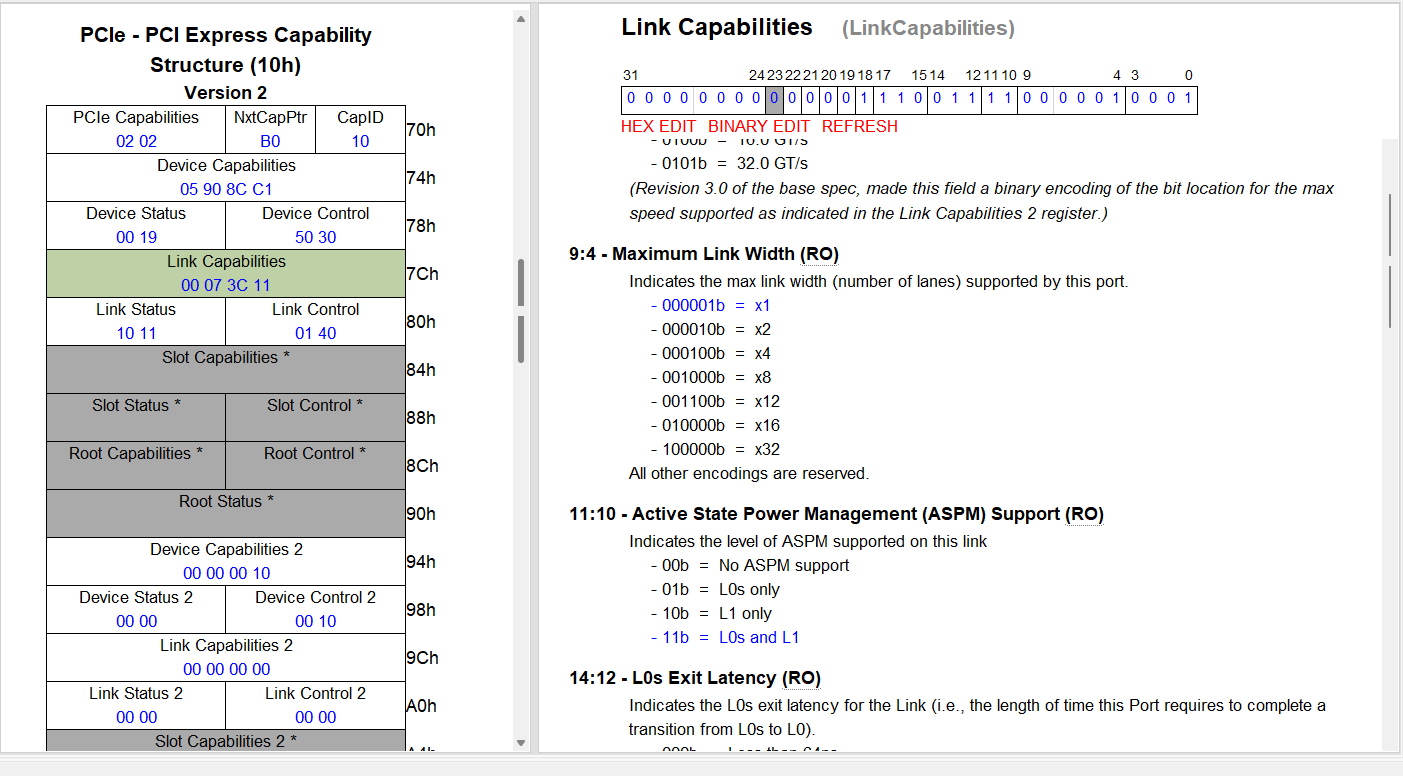Viewport: 1403px width, 776px height.
Task: Click the REFRESH link
Action: (x=860, y=126)
